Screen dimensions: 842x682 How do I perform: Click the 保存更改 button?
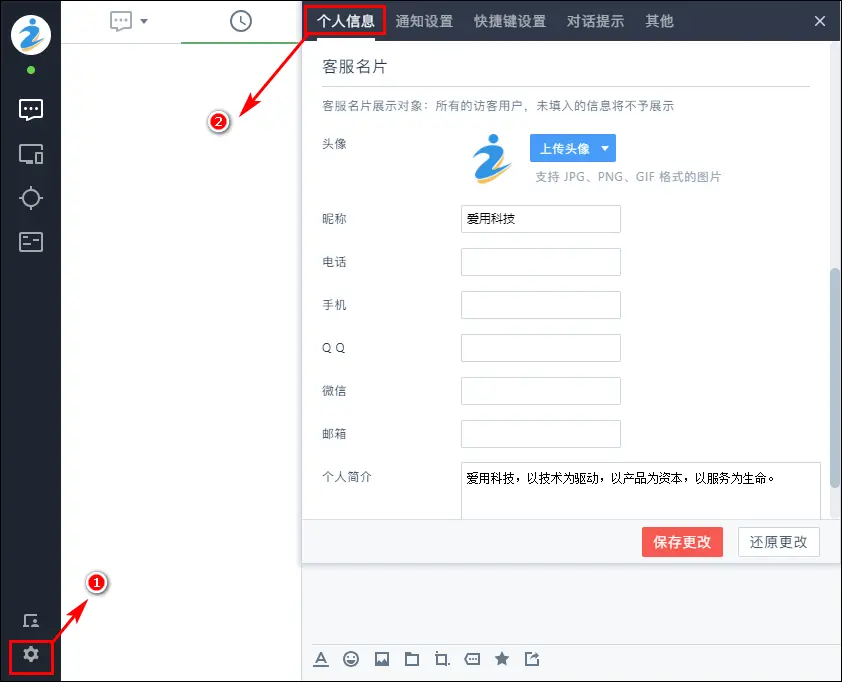click(x=682, y=542)
